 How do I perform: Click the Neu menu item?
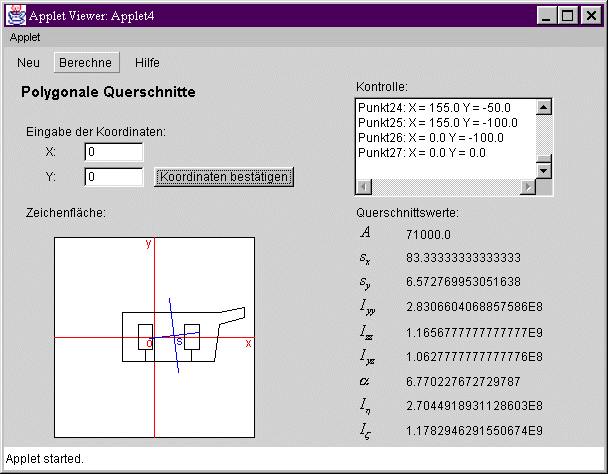(29, 62)
